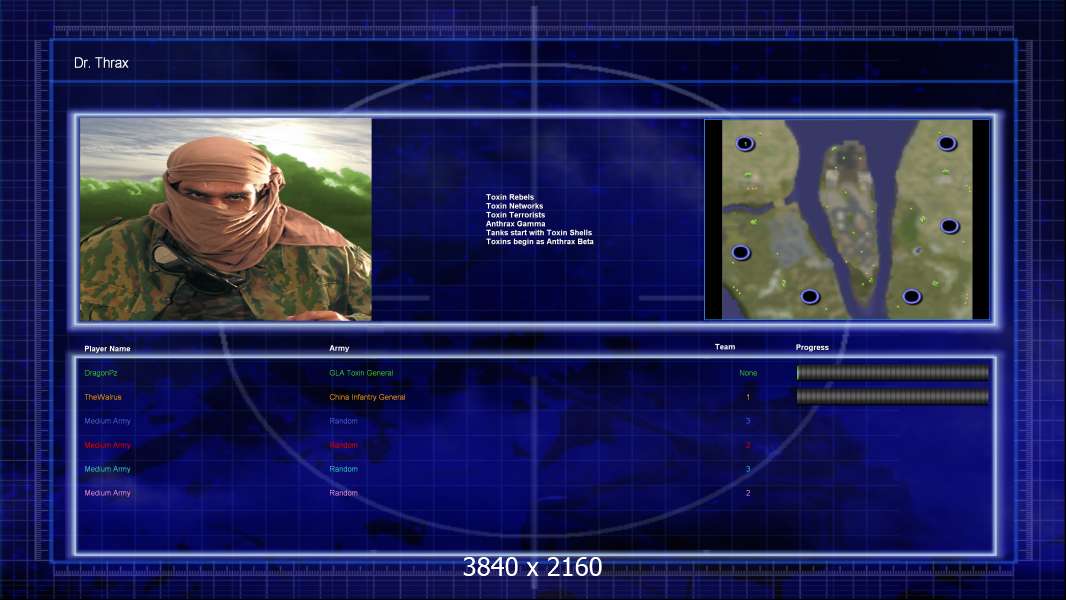Select the gray-blue 'Medium Army' player row

[x=107, y=421]
